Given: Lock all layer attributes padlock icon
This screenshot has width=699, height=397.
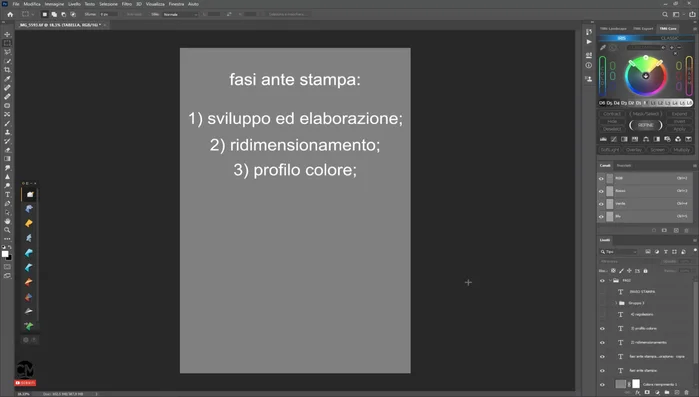Looking at the screenshot, I should tap(646, 270).
